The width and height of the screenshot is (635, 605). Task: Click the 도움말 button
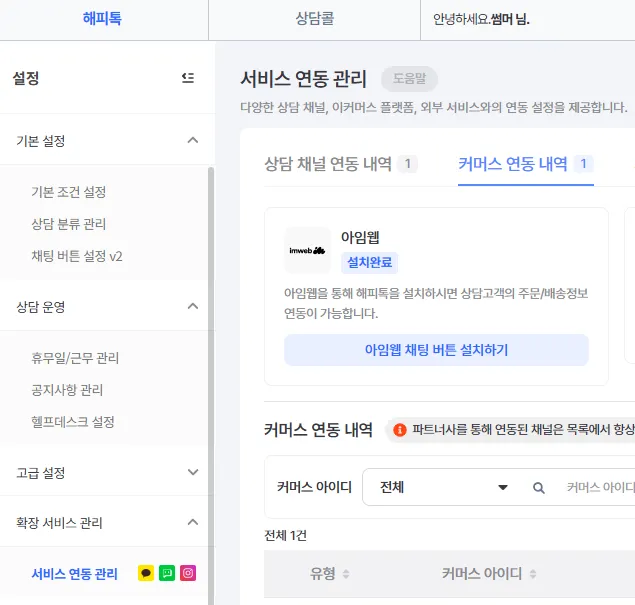point(409,79)
